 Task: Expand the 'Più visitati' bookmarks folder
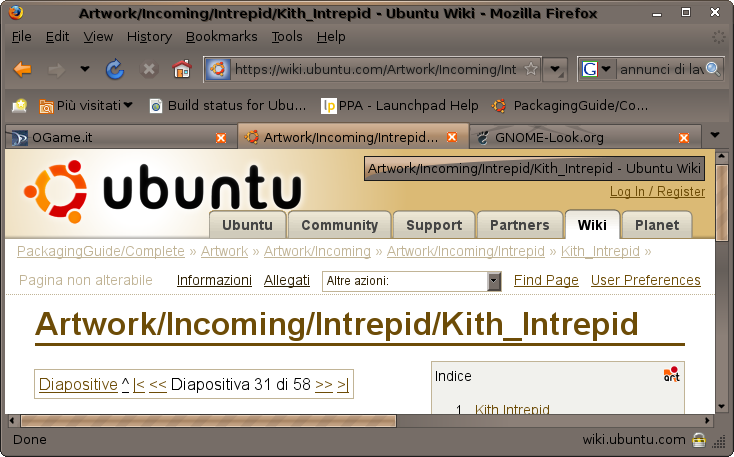click(x=86, y=106)
